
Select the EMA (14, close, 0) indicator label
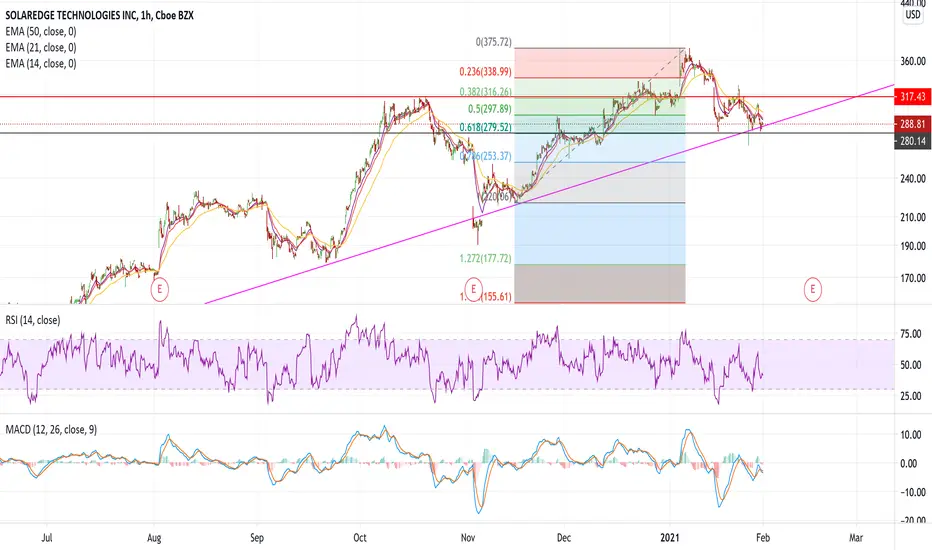[x=41, y=64]
